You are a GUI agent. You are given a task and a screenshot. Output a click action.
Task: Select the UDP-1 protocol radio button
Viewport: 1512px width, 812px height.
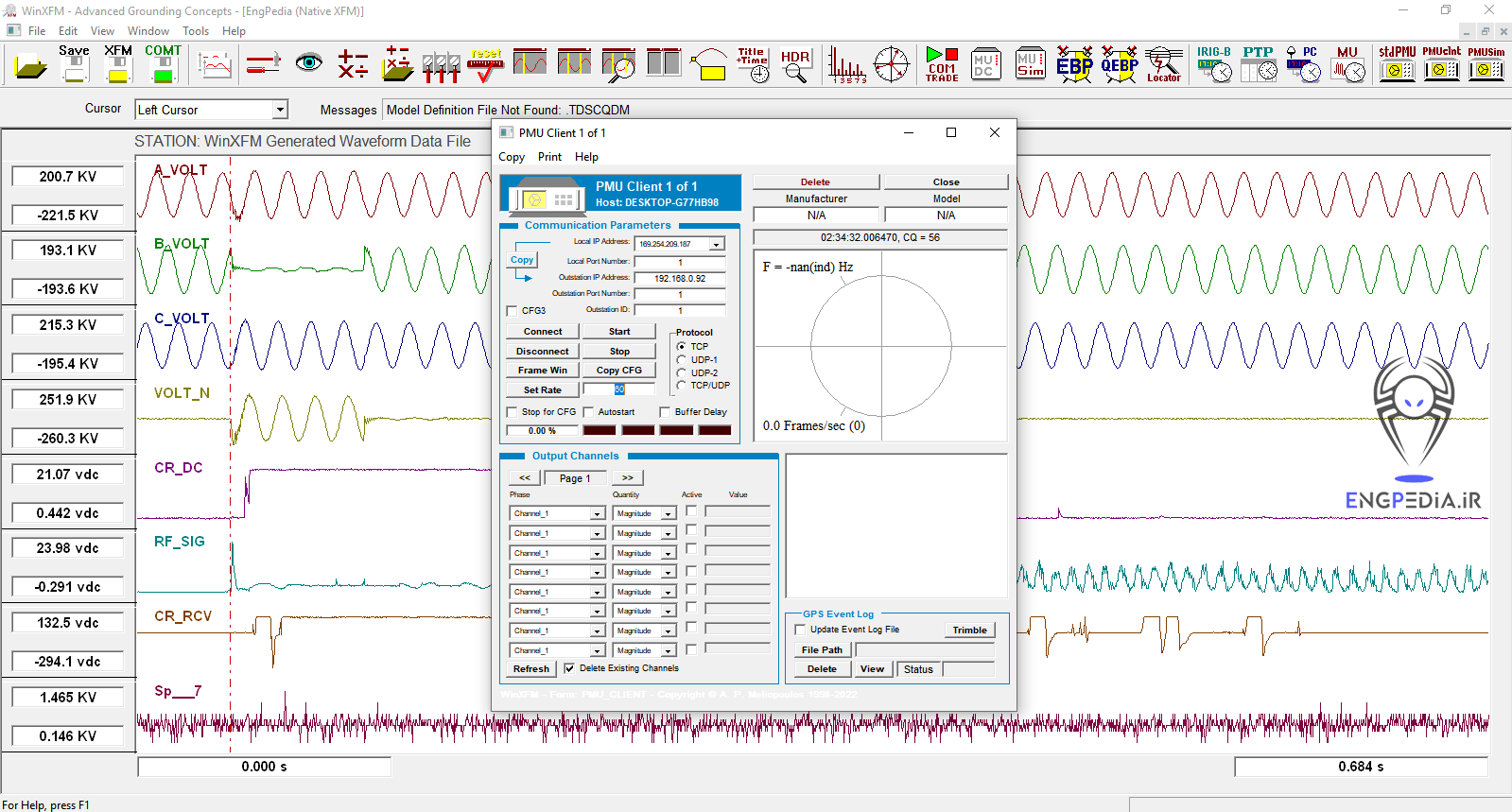(682, 360)
